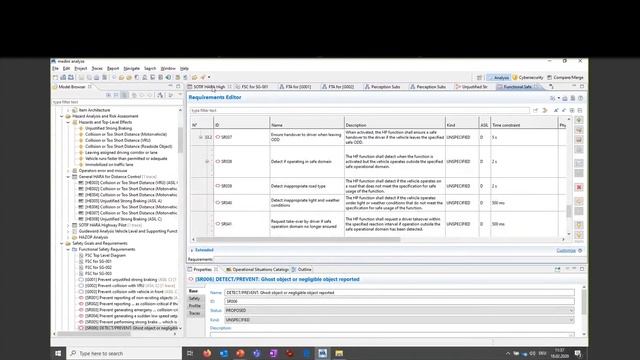Click the Open Perspective icon

(479, 77)
